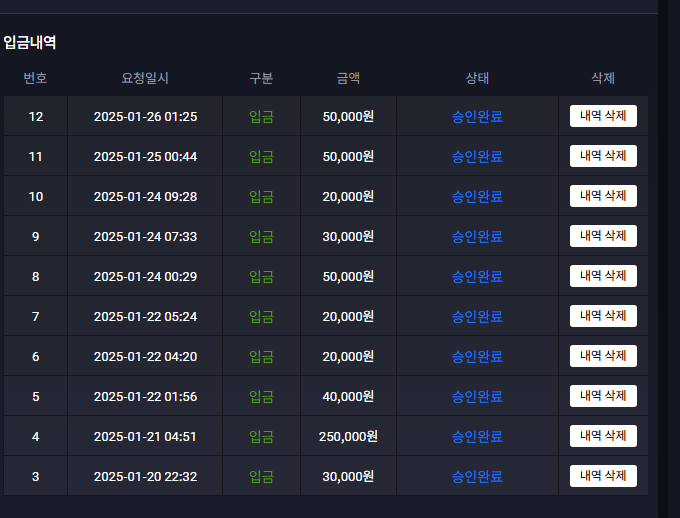Click 내역 삭제 for the 250,000원 deposit

coord(603,436)
